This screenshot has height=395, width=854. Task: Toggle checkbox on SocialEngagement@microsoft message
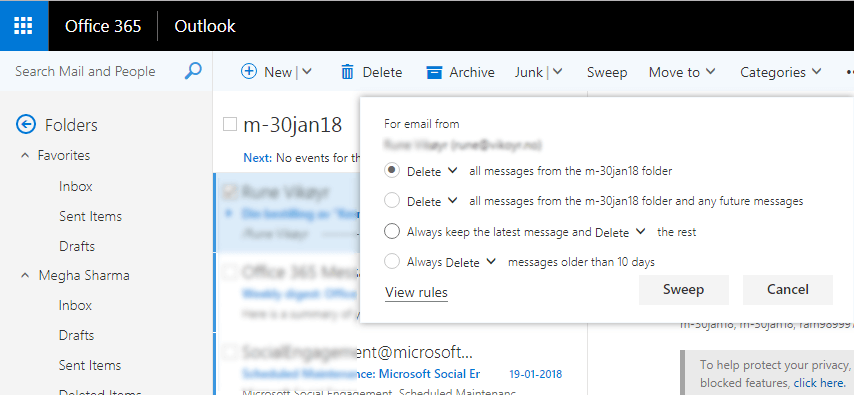coord(230,351)
